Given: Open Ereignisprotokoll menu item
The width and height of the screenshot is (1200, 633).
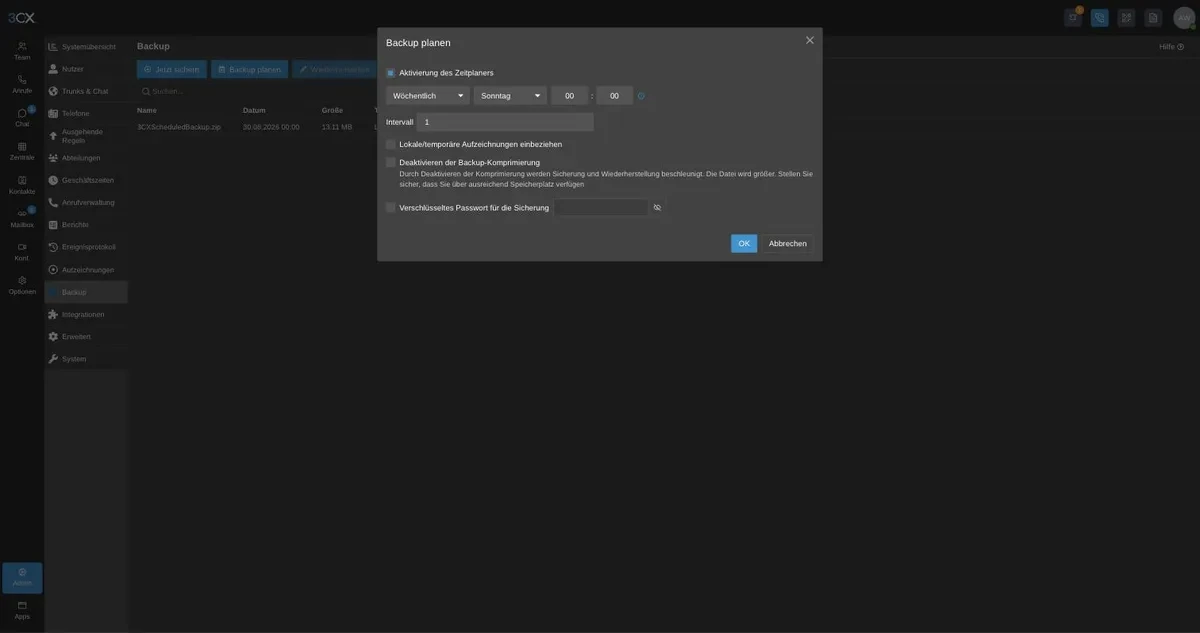Looking at the screenshot, I should 86,247.
